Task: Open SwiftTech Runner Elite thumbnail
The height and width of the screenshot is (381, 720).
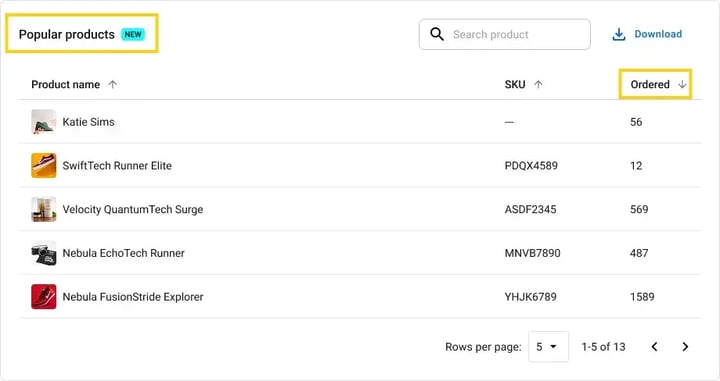Action: click(44, 165)
